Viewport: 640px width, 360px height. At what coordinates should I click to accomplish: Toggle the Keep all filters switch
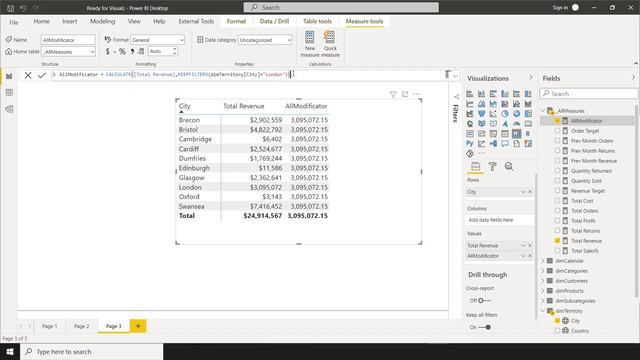click(484, 327)
